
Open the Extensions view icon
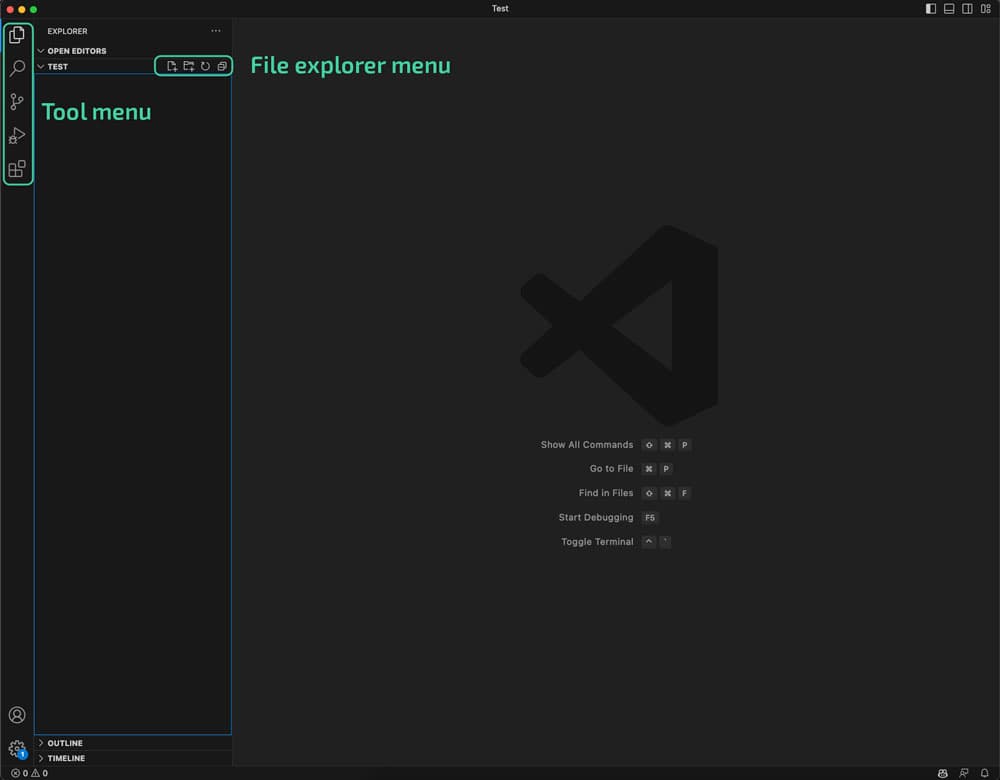17,169
